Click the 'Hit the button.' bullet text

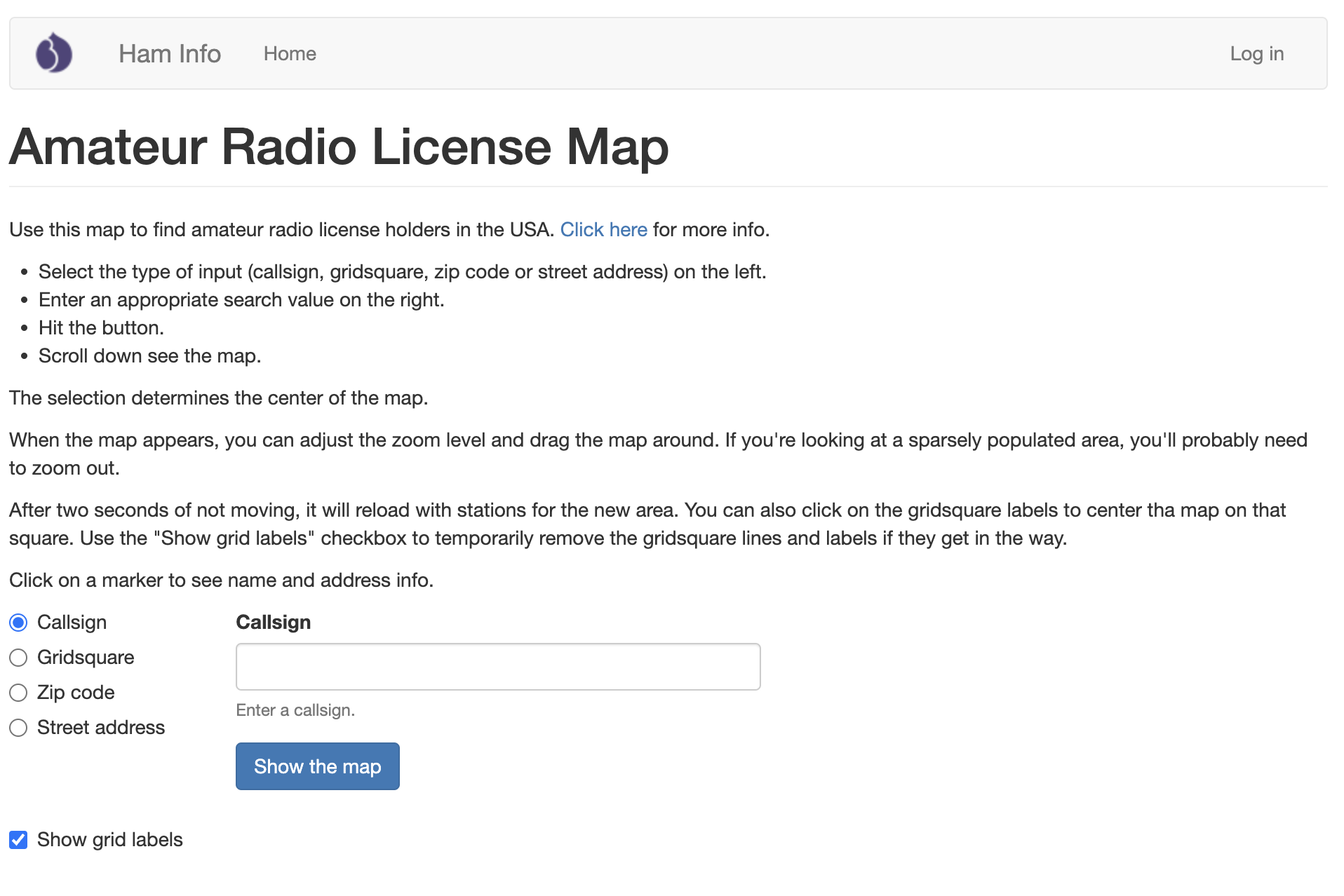[x=101, y=327]
